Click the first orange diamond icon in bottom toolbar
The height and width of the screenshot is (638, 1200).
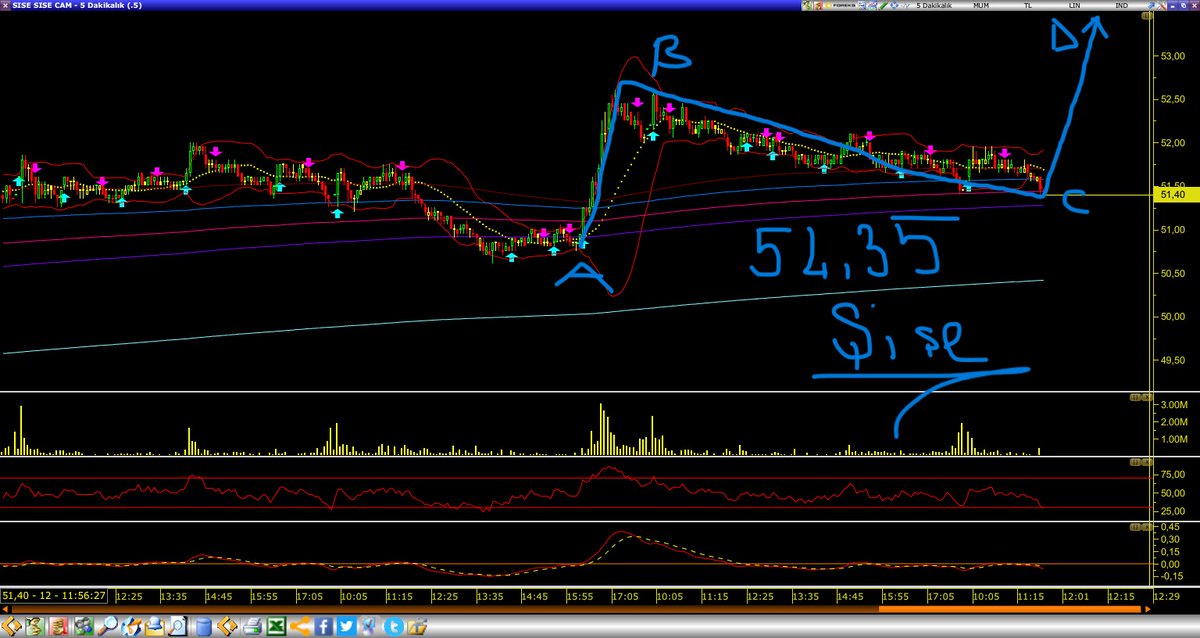(x=11, y=627)
